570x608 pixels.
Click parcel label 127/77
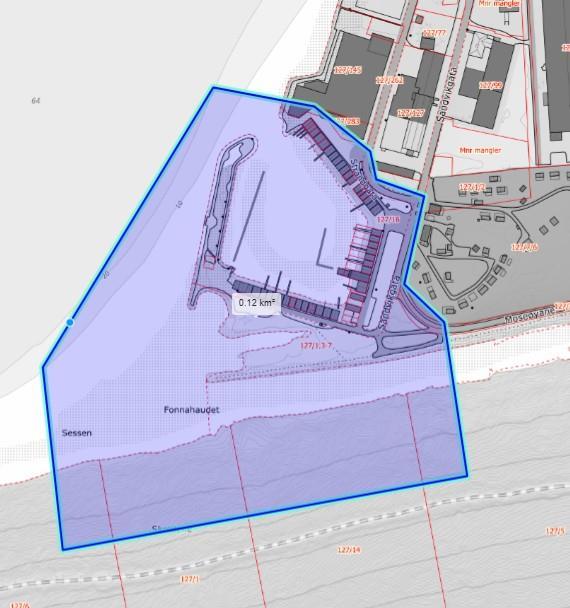coord(434,33)
